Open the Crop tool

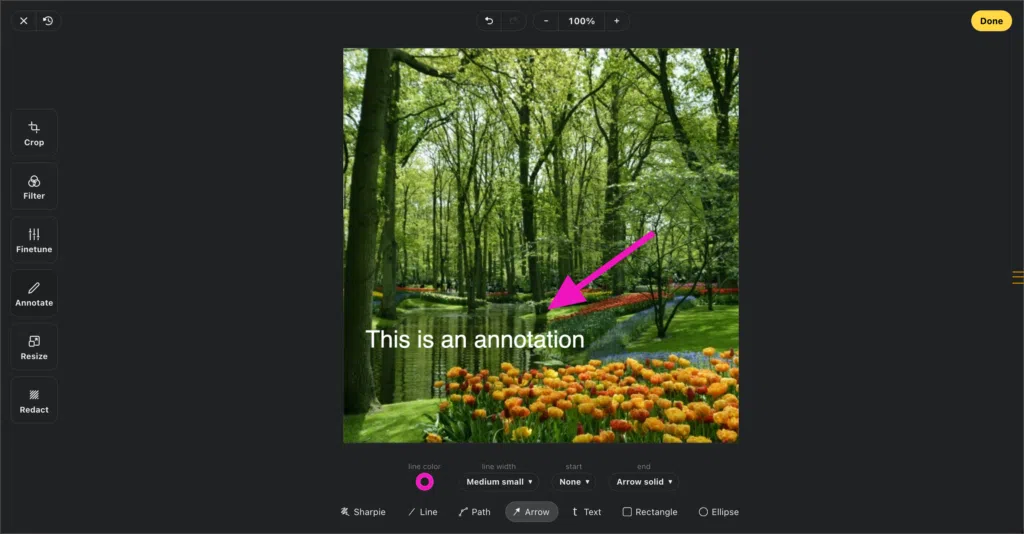tap(34, 133)
